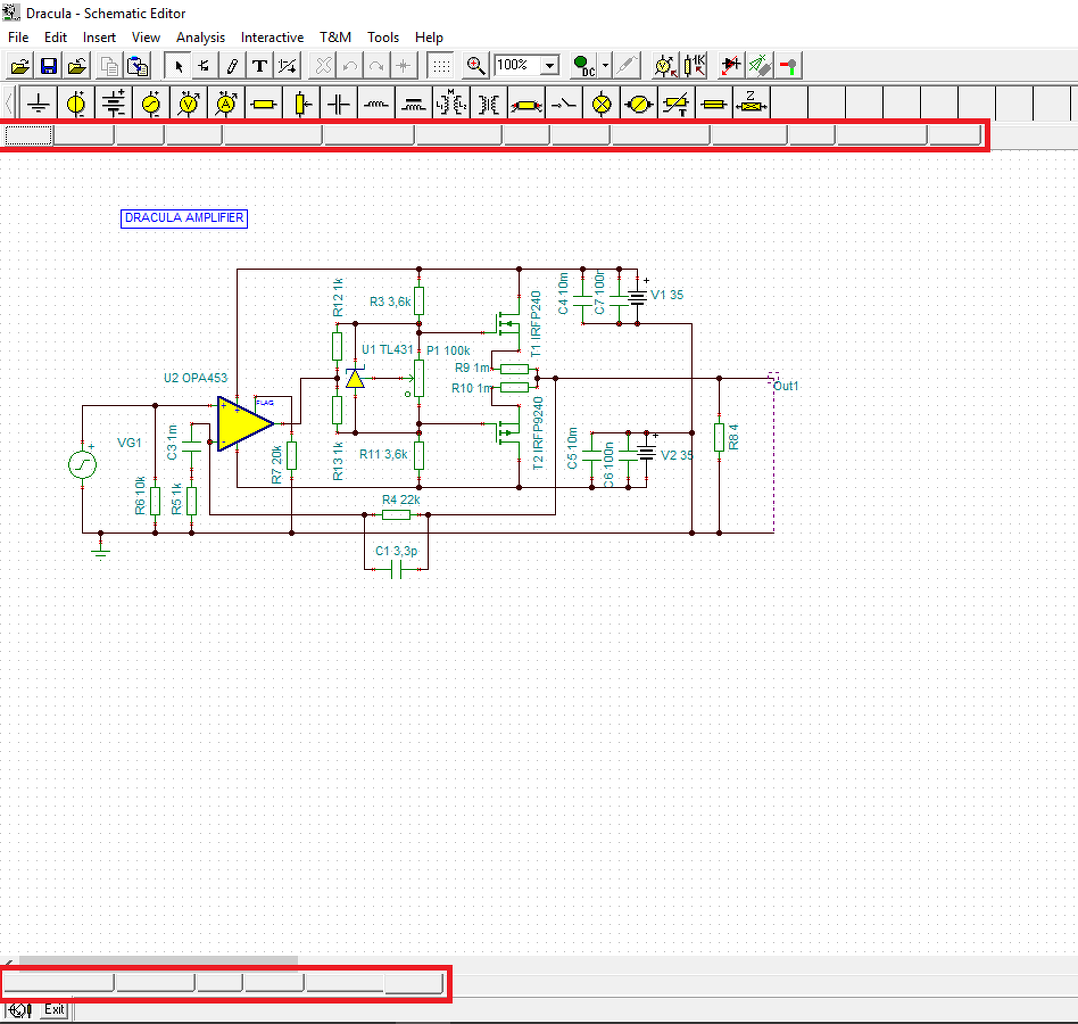The image size is (1078, 1024).
Task: Toggle the dotted grid display button
Action: [x=441, y=66]
